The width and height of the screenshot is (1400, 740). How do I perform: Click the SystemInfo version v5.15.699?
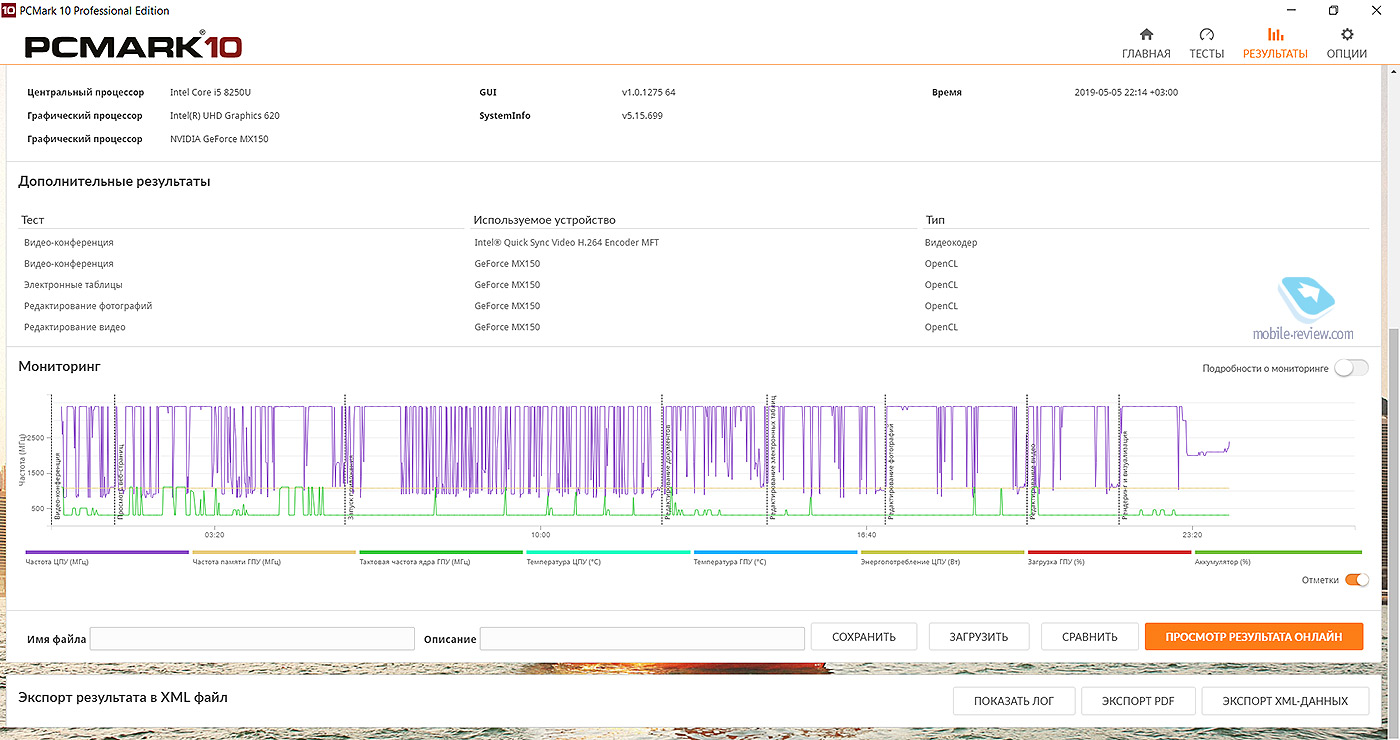coord(642,116)
